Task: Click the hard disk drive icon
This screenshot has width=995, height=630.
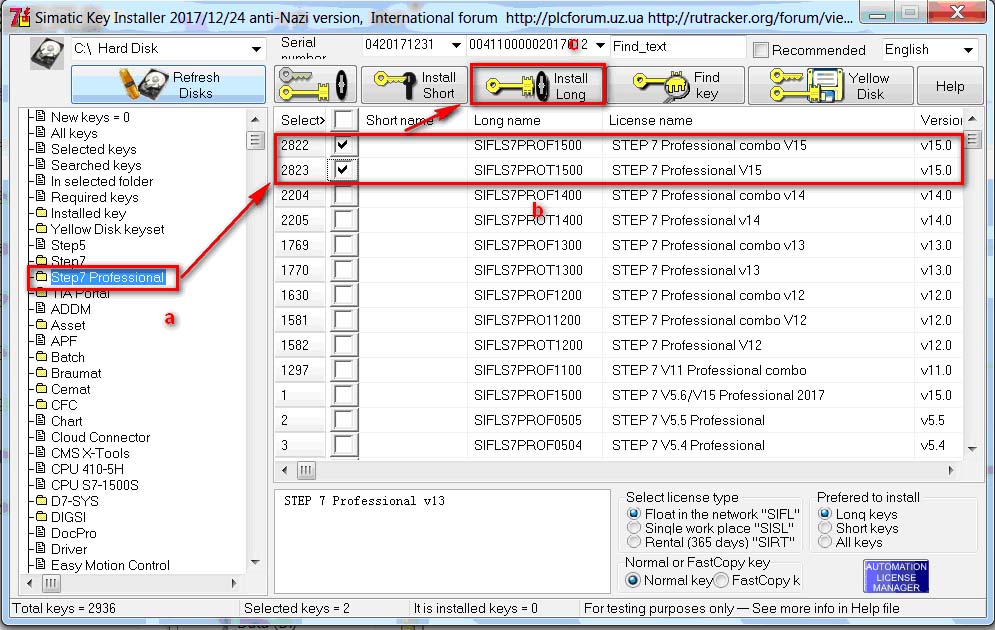Action: (x=47, y=53)
